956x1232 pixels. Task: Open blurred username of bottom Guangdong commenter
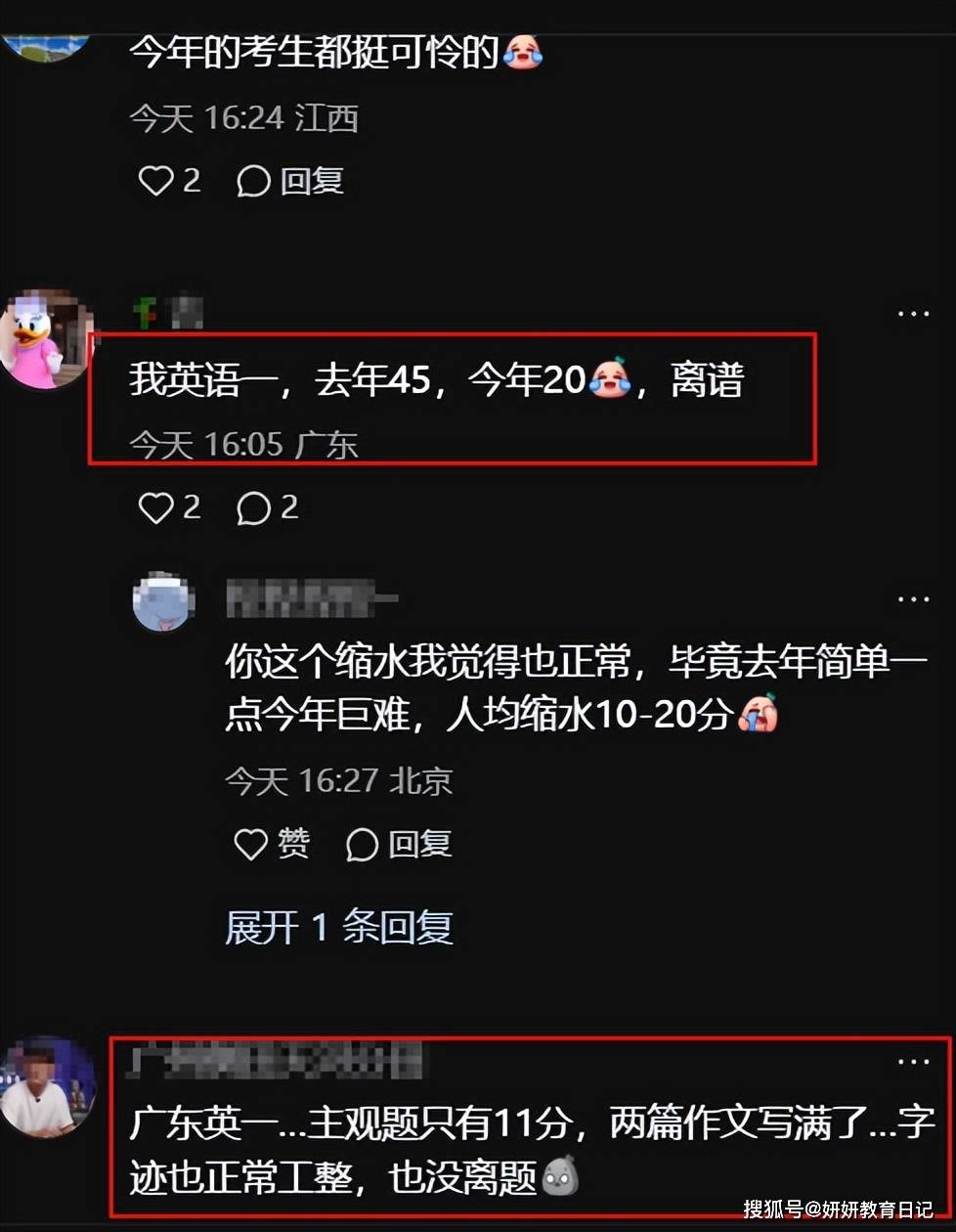(277, 1061)
